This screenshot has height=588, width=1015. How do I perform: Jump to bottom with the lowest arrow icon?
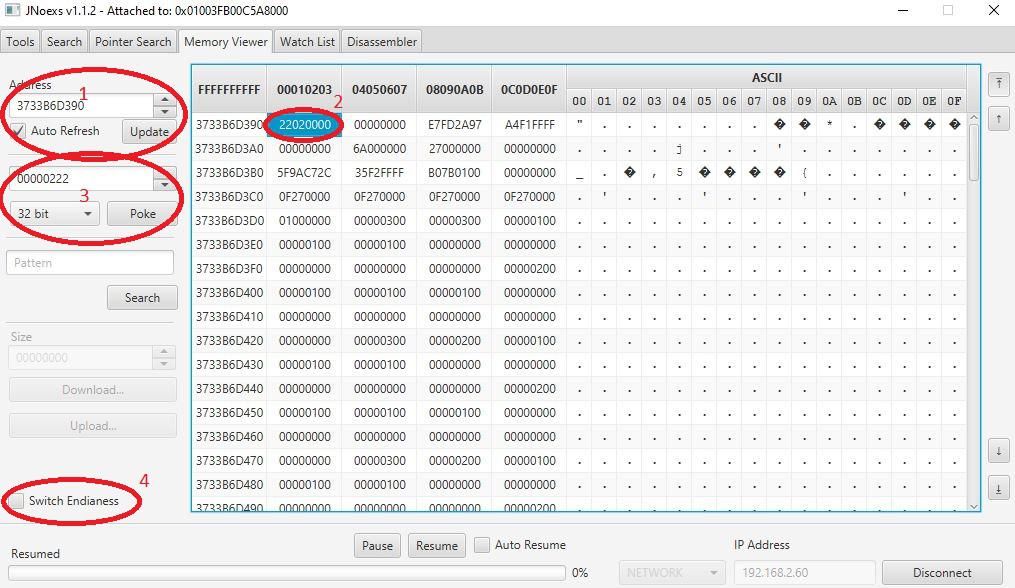pyautogui.click(x=997, y=487)
